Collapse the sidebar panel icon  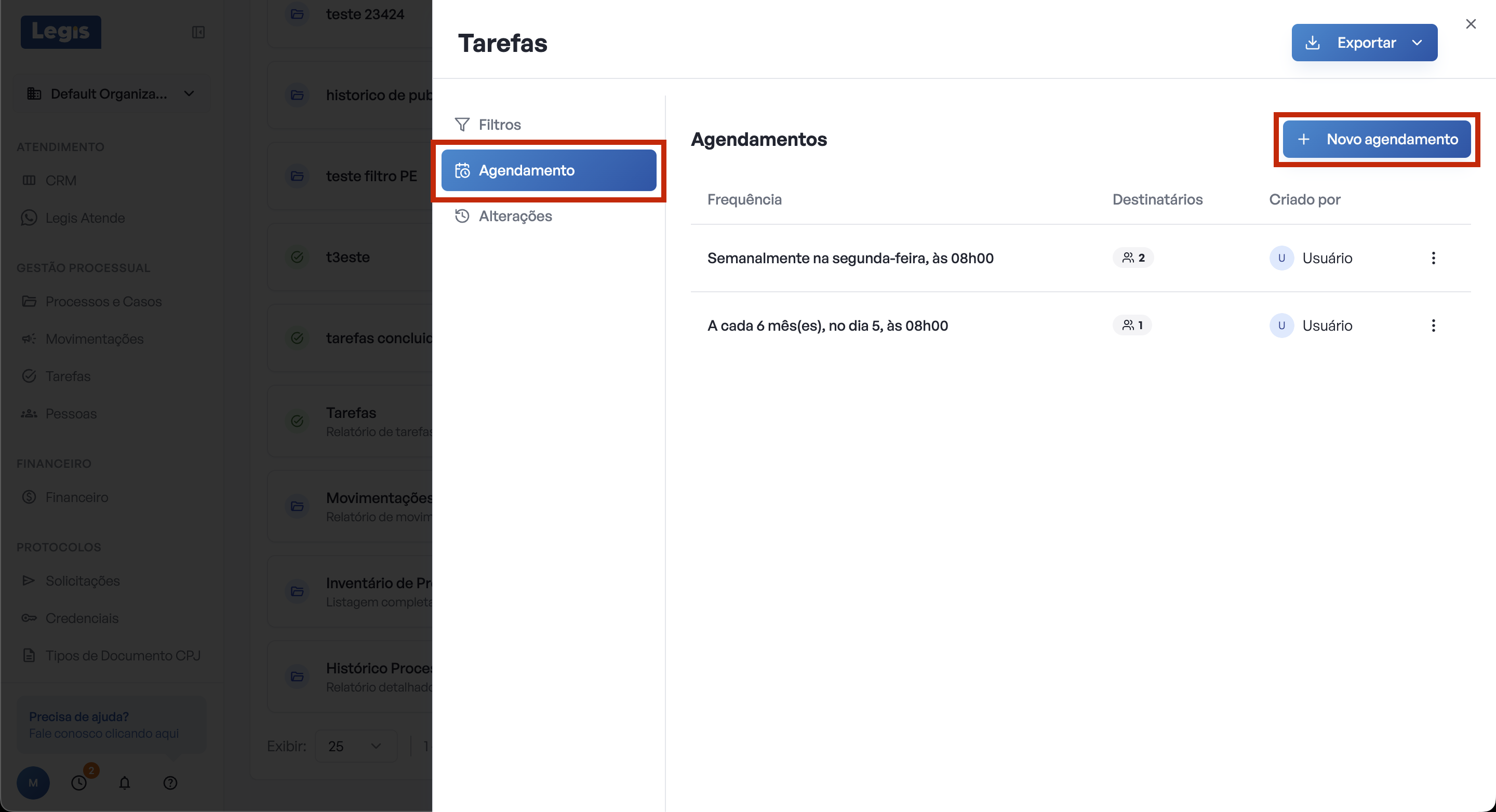198,33
